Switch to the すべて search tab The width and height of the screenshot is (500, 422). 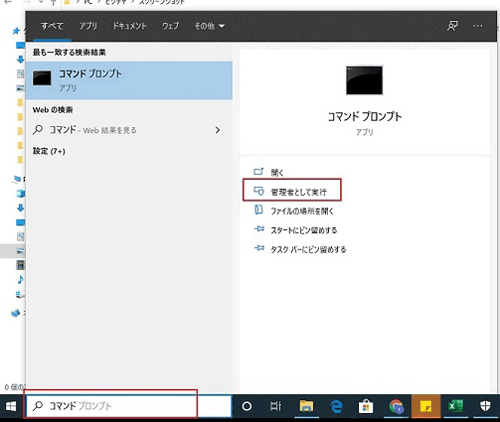52,26
